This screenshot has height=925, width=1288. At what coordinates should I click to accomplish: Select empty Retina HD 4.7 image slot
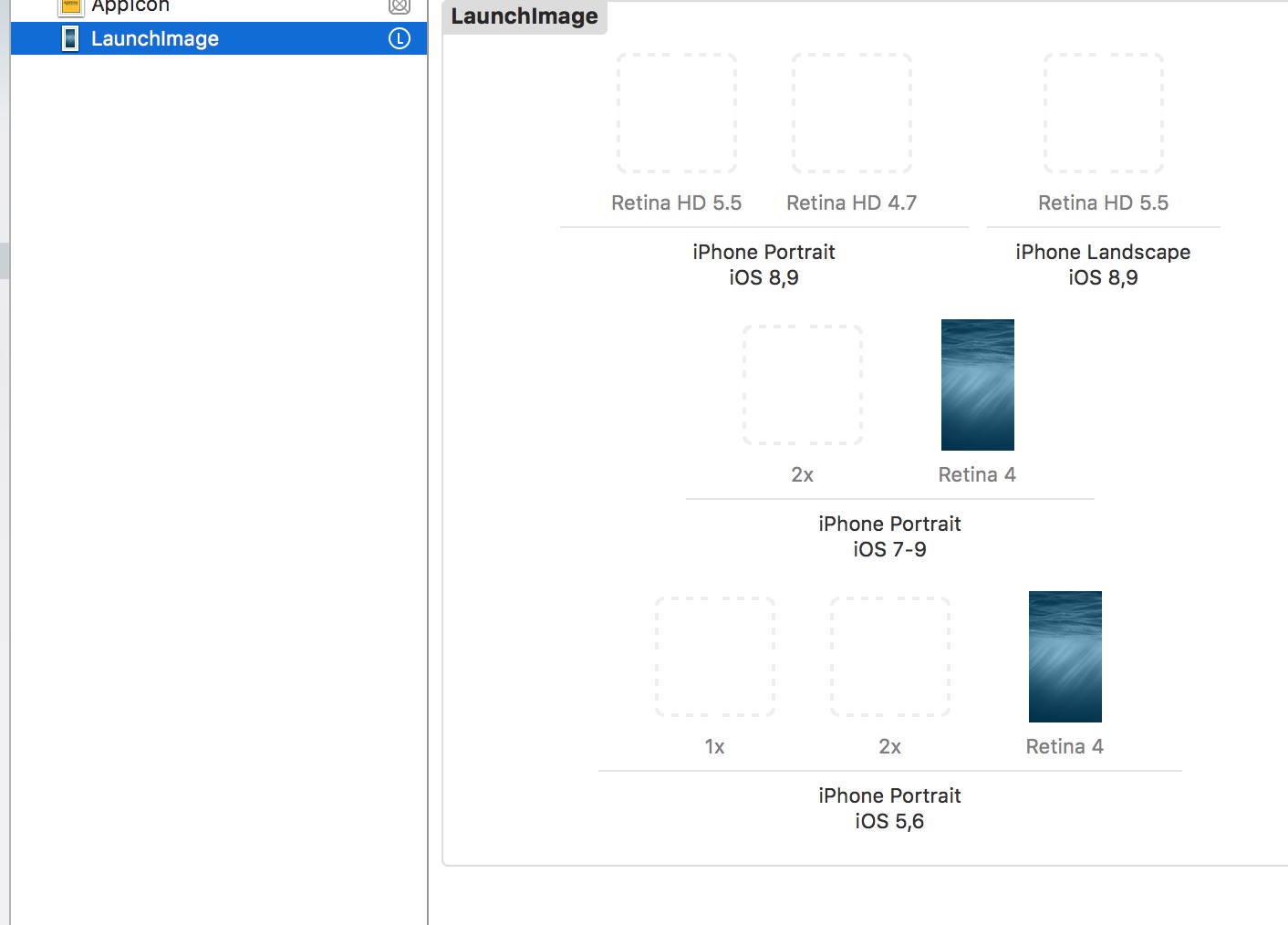coord(852,113)
